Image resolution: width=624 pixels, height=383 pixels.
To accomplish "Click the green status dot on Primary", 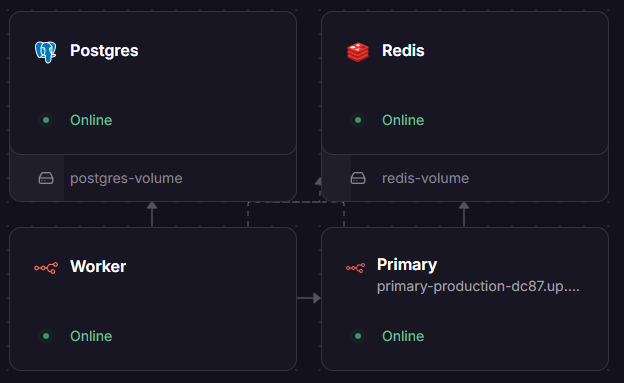I will 358,336.
